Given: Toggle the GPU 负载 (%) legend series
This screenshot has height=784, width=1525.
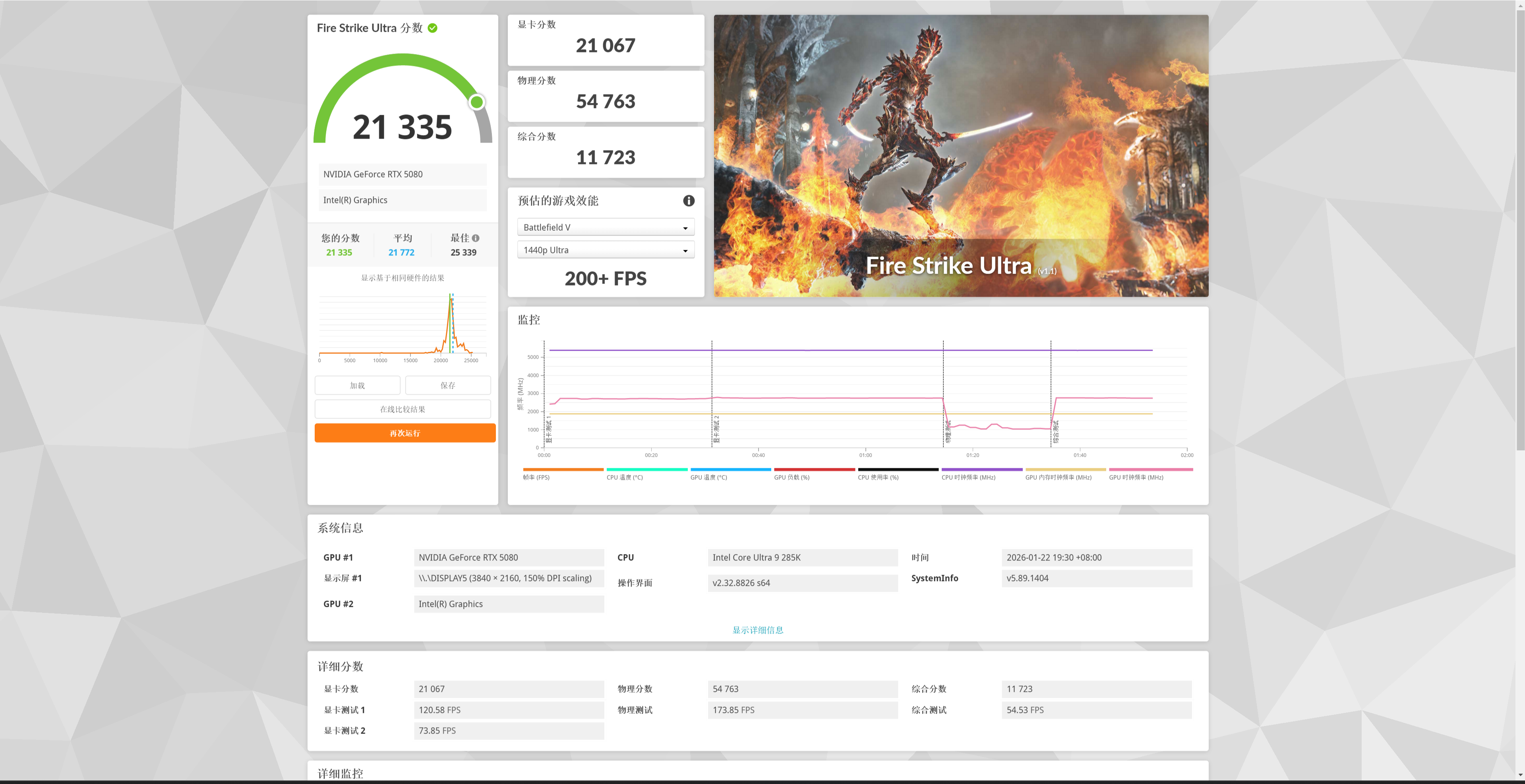Looking at the screenshot, I should (x=792, y=477).
